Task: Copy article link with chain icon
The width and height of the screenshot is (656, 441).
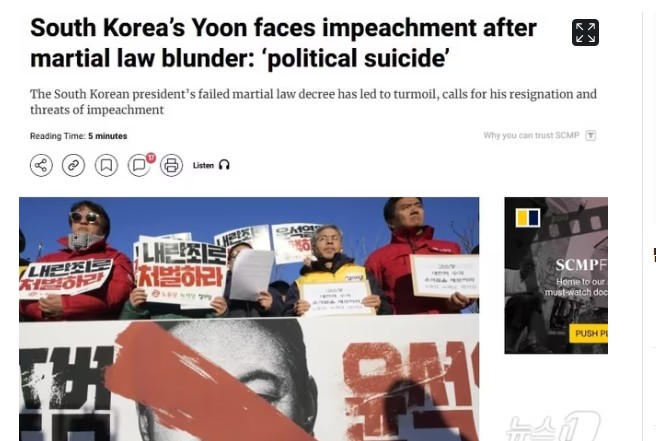Action: 74,165
